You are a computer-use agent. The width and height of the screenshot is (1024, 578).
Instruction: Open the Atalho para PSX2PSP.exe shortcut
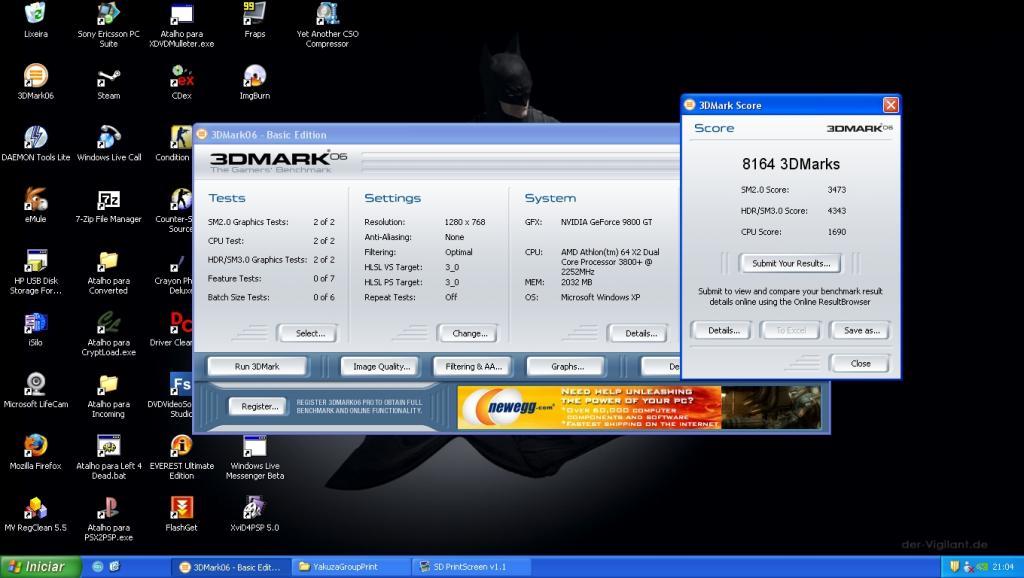[x=108, y=518]
